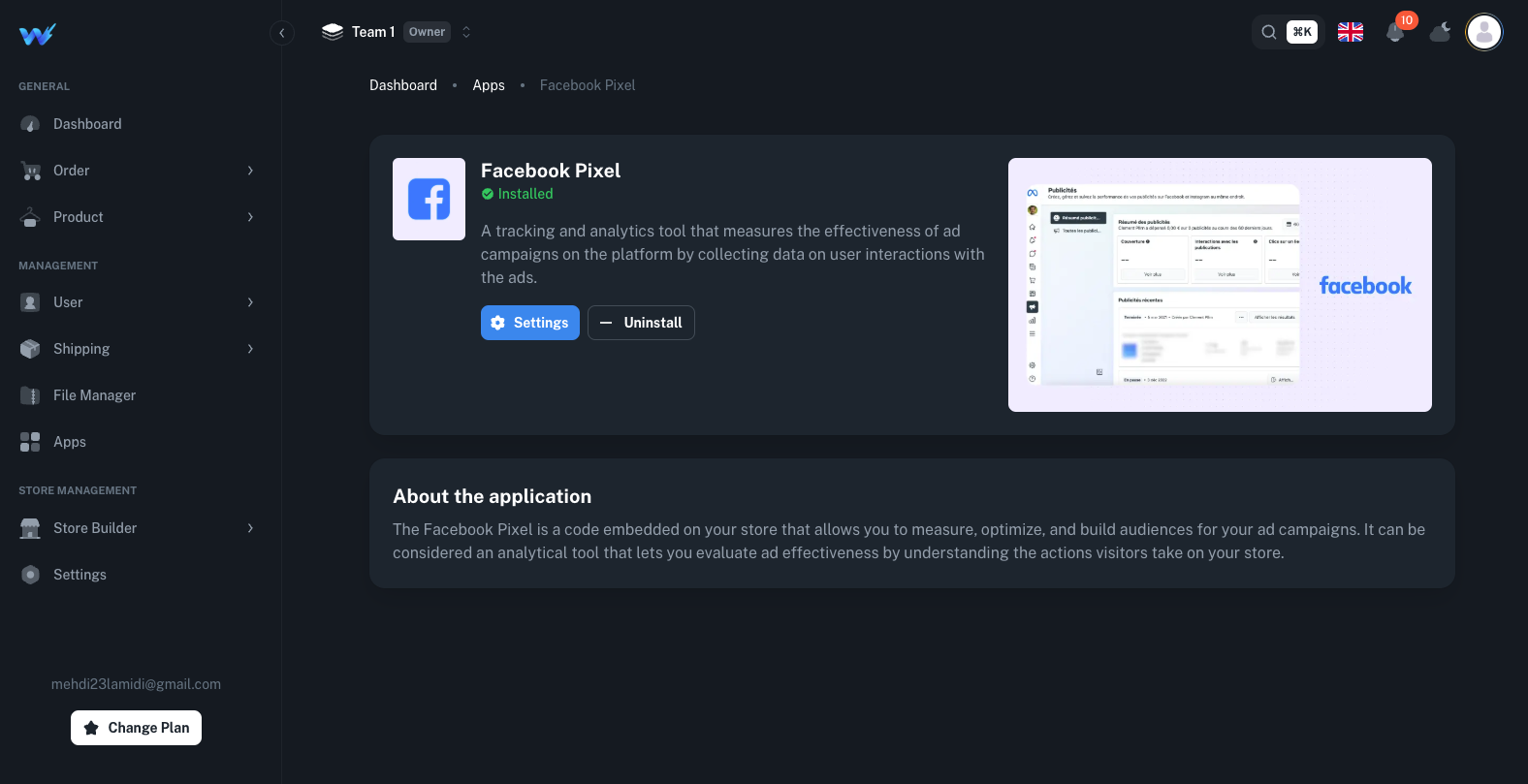Click the W logo in sidebar

tap(37, 34)
